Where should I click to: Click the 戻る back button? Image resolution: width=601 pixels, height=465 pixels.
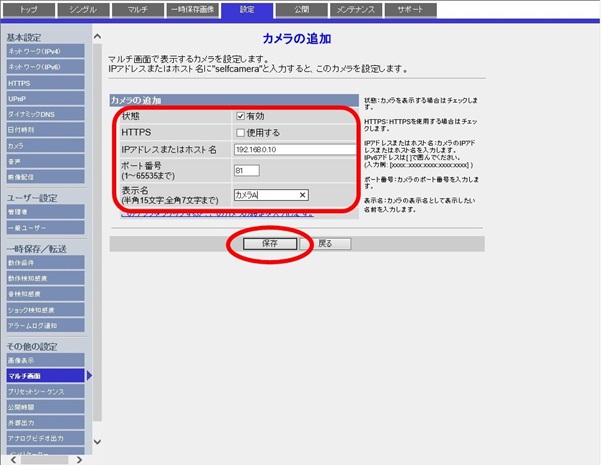click(x=325, y=244)
